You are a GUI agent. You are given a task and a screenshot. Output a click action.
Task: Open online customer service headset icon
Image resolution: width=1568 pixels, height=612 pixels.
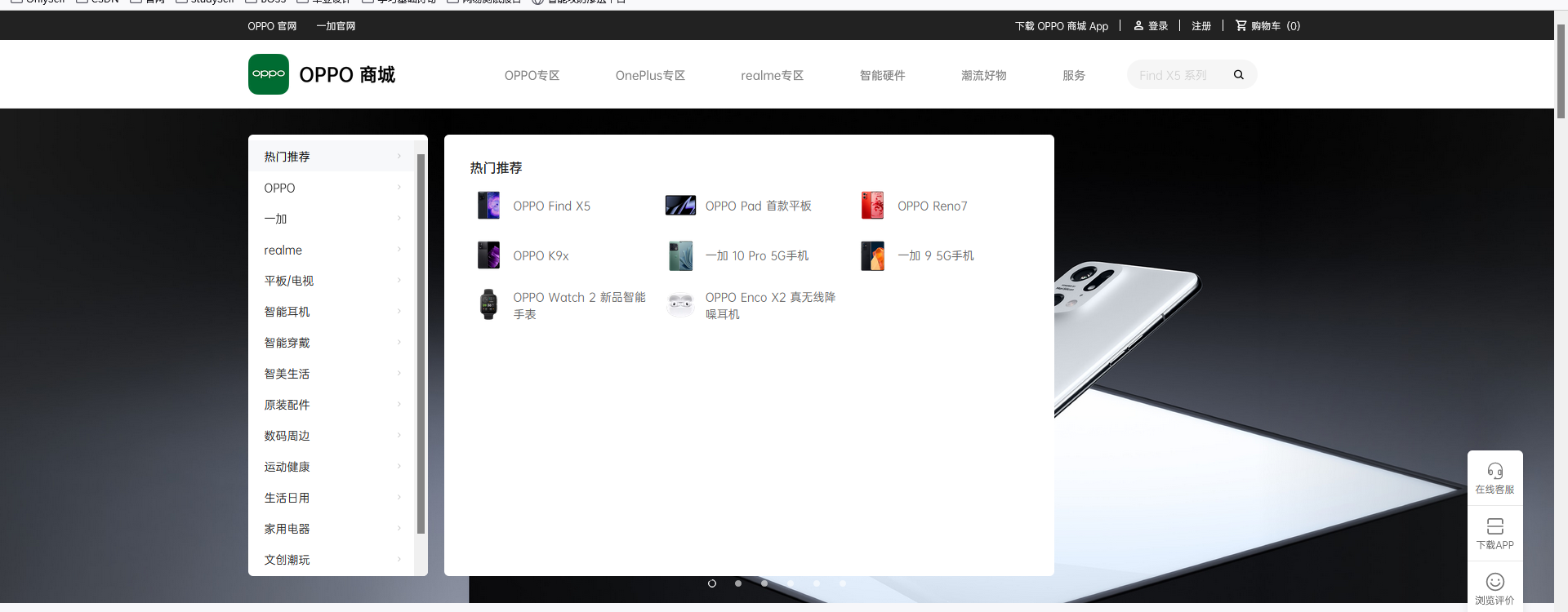pyautogui.click(x=1494, y=471)
